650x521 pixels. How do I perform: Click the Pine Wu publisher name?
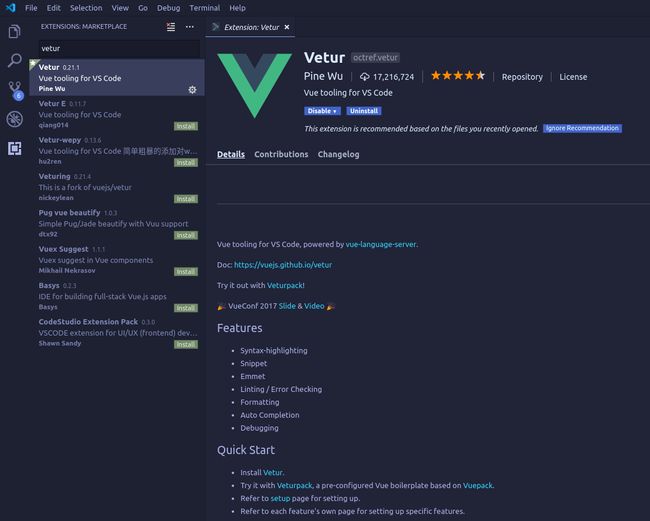323,76
